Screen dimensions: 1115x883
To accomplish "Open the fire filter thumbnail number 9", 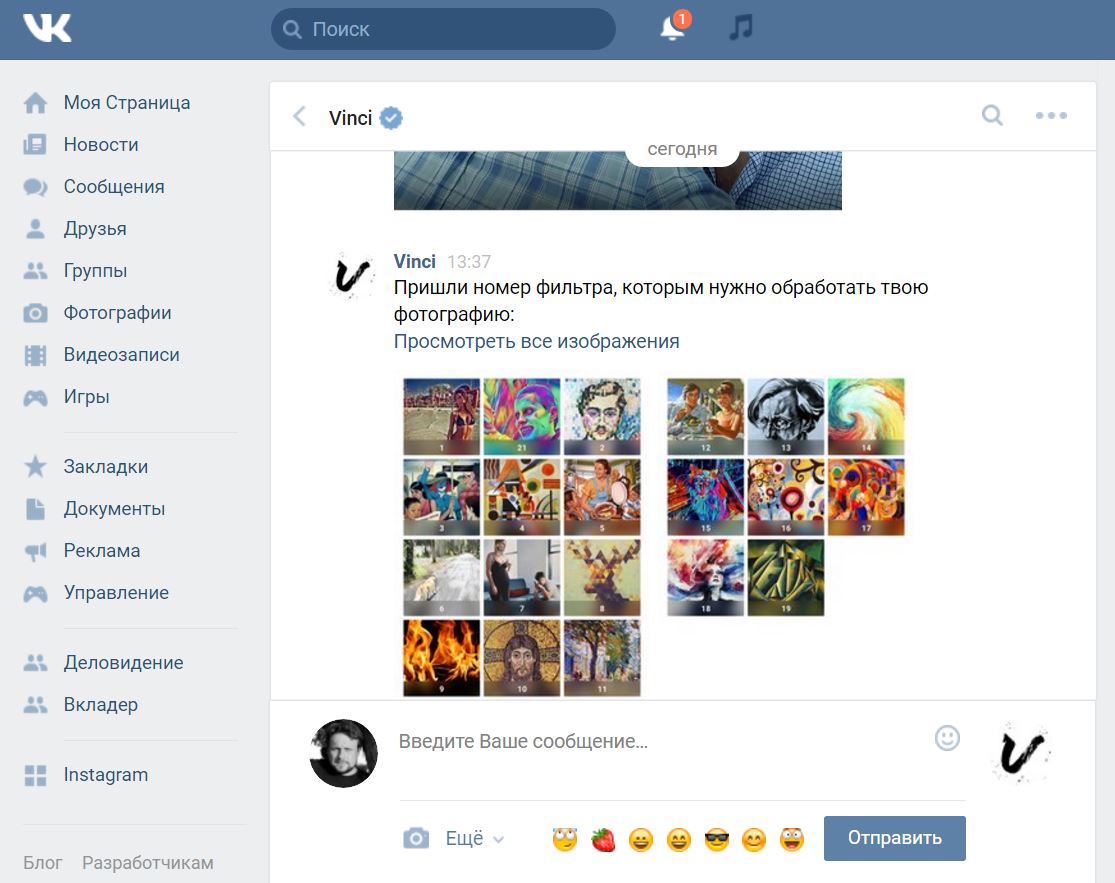I will pyautogui.click(x=441, y=657).
